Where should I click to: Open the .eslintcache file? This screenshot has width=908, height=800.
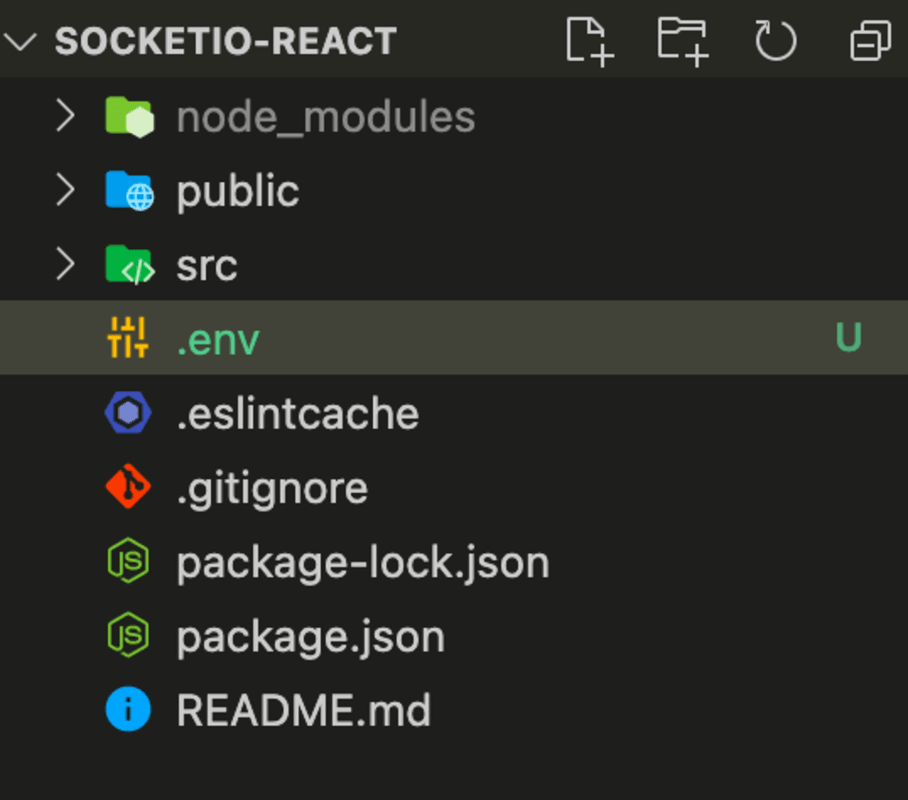click(454, 412)
